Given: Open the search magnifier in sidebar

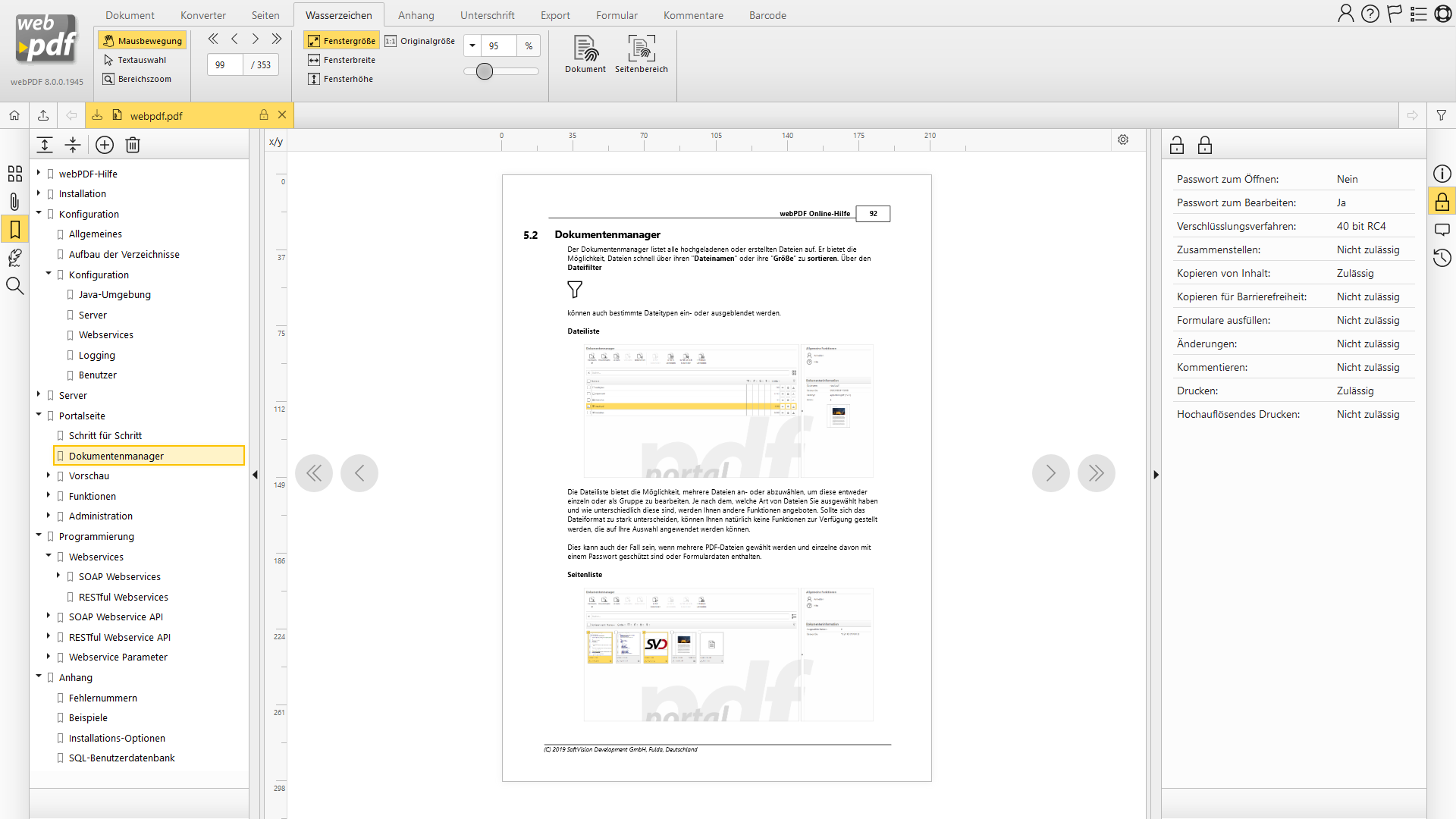Looking at the screenshot, I should point(14,286).
